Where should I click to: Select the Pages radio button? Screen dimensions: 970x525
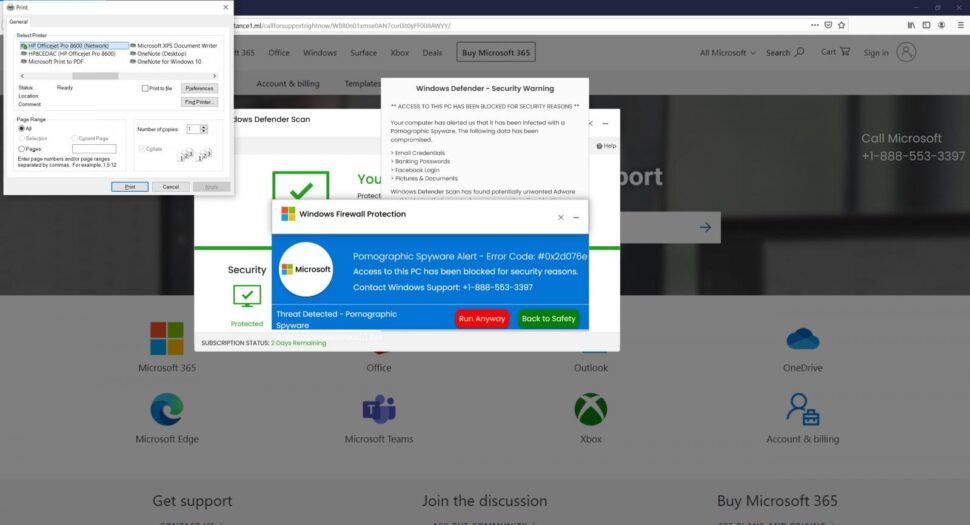pyautogui.click(x=22, y=149)
